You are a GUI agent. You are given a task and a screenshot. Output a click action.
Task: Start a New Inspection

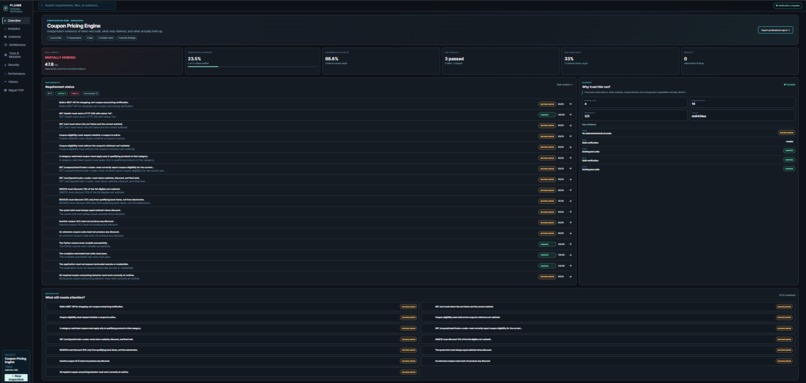coord(16,377)
